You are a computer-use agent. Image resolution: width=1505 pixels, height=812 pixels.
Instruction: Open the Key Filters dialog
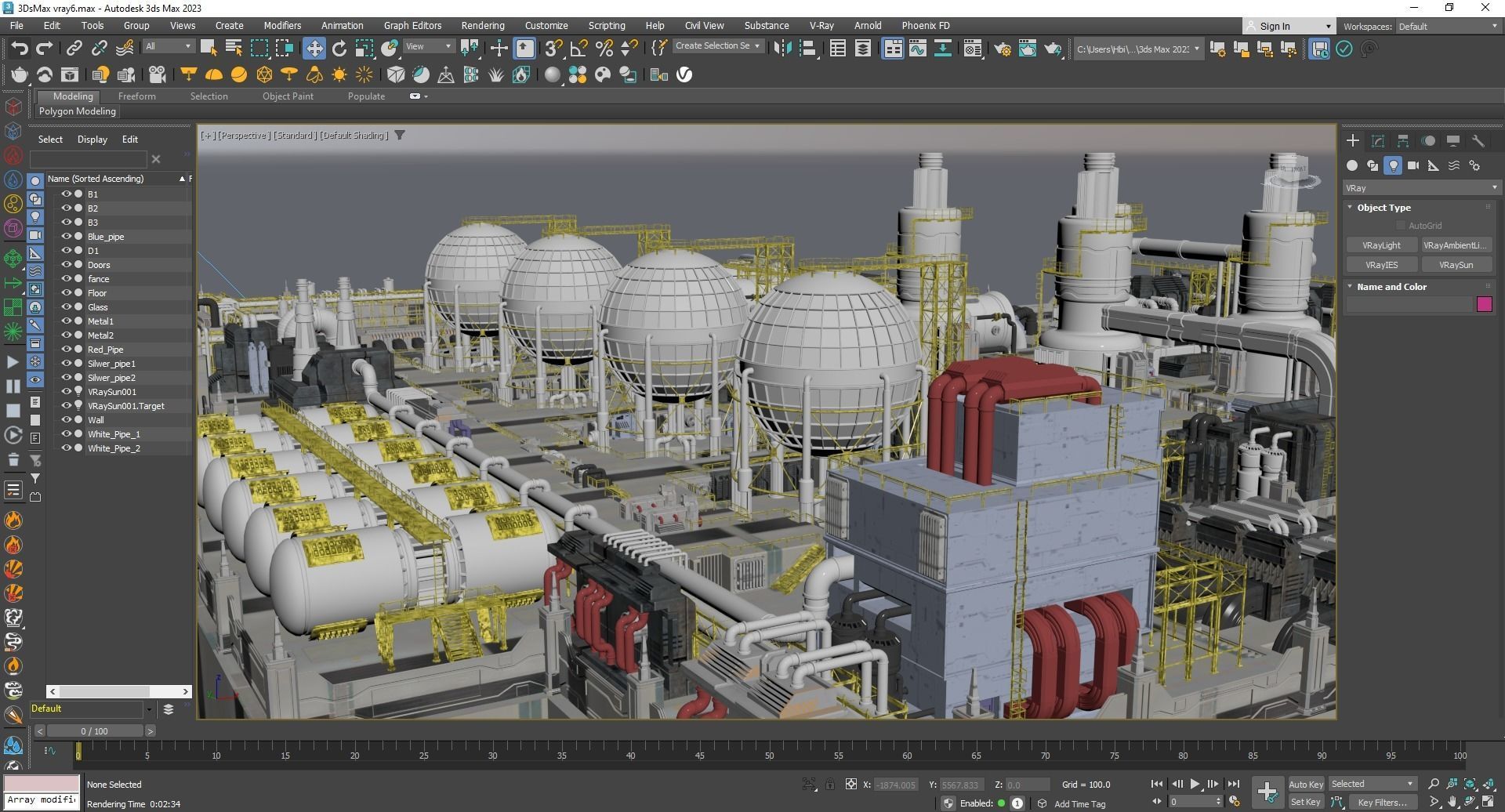(1382, 802)
